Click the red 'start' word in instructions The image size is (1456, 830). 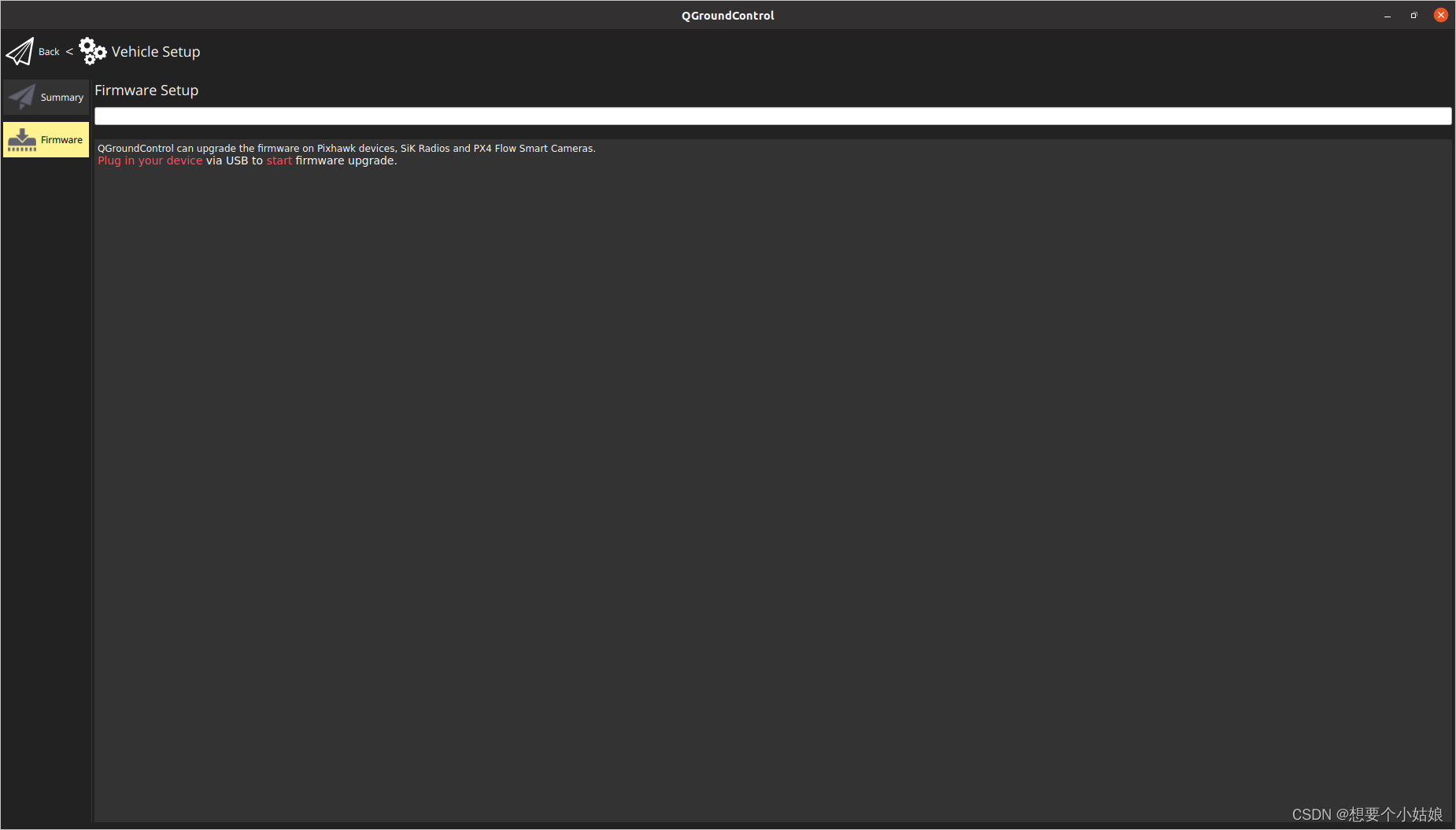coord(279,160)
